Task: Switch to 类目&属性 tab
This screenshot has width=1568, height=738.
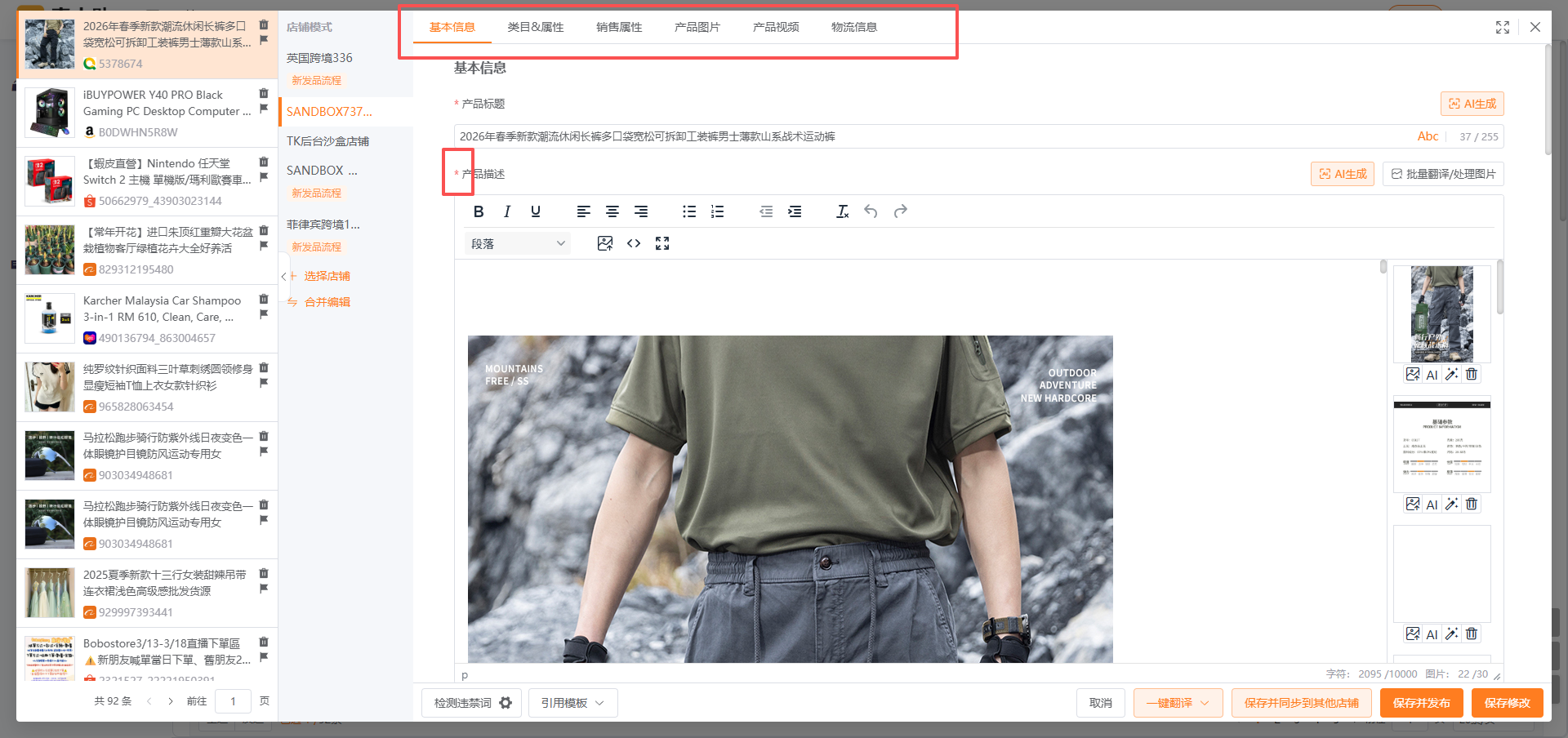Action: (x=536, y=27)
